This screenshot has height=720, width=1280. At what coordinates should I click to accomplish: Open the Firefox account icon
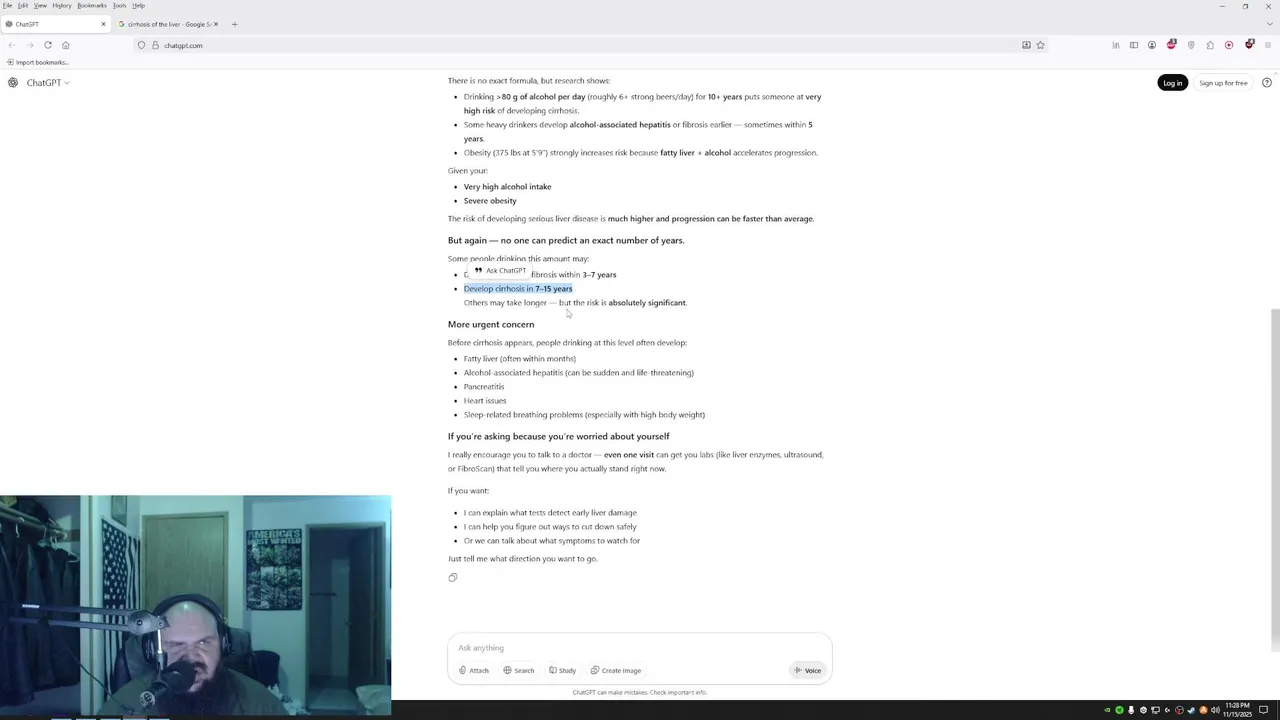1152,45
